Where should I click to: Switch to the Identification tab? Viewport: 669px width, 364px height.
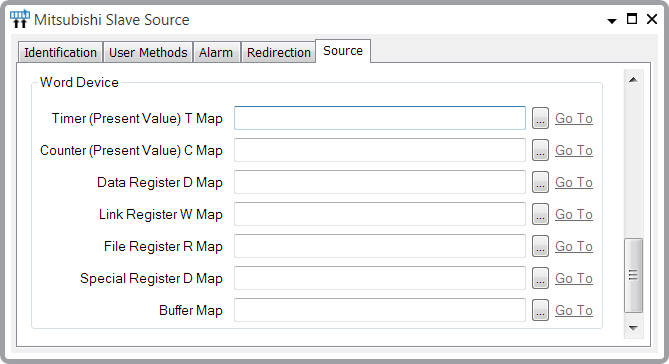pos(60,52)
